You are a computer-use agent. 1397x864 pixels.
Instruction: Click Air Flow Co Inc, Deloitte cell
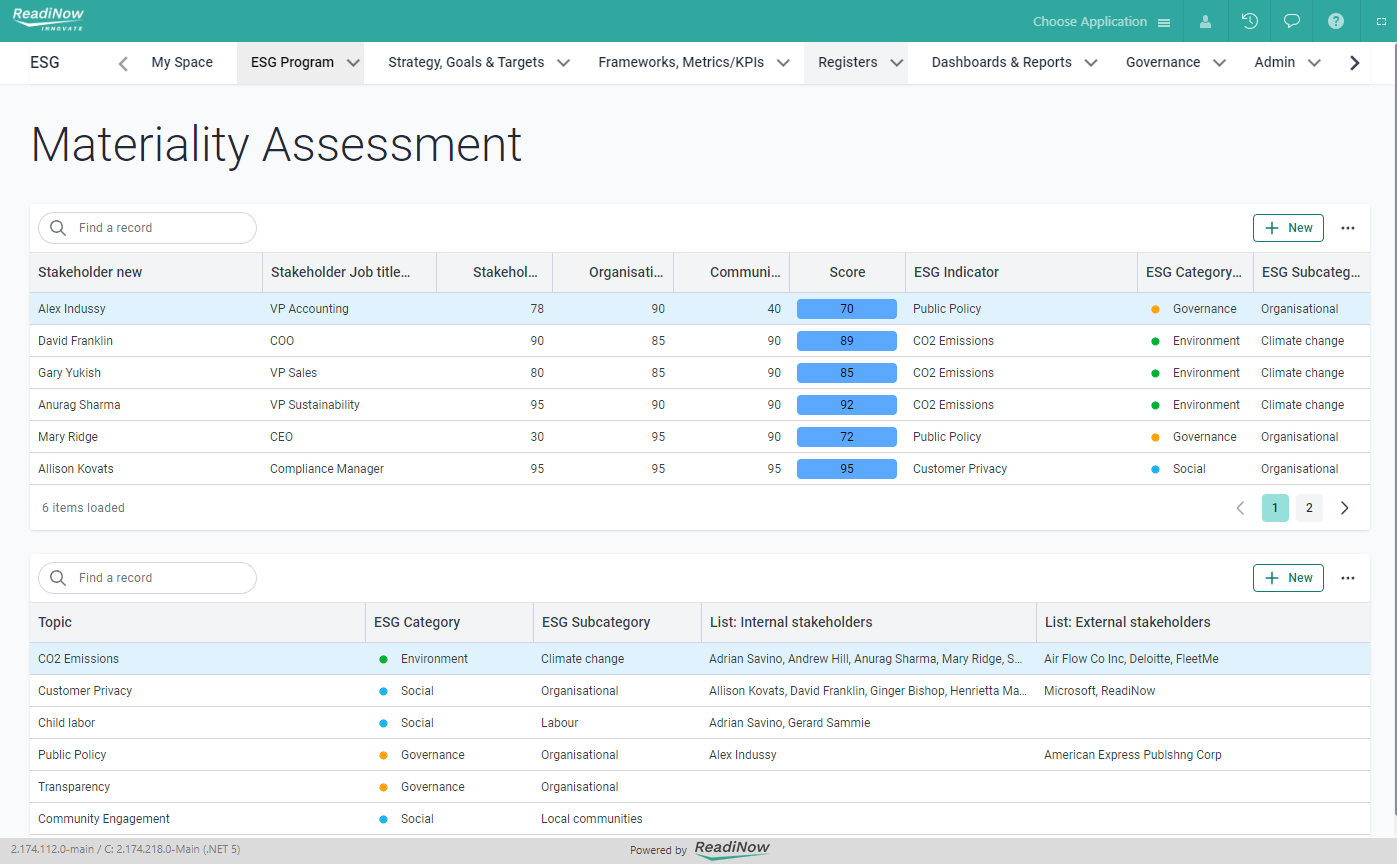pyautogui.click(x=1131, y=659)
